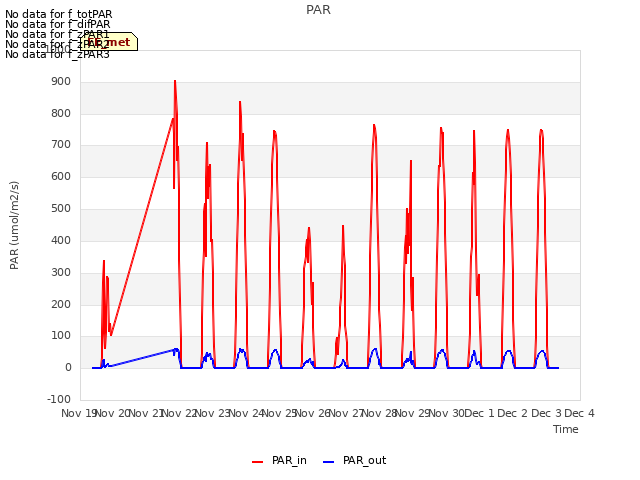Click the x-axis tick Nov 22
Image resolution: width=640 pixels, height=480 pixels.
(180, 413)
